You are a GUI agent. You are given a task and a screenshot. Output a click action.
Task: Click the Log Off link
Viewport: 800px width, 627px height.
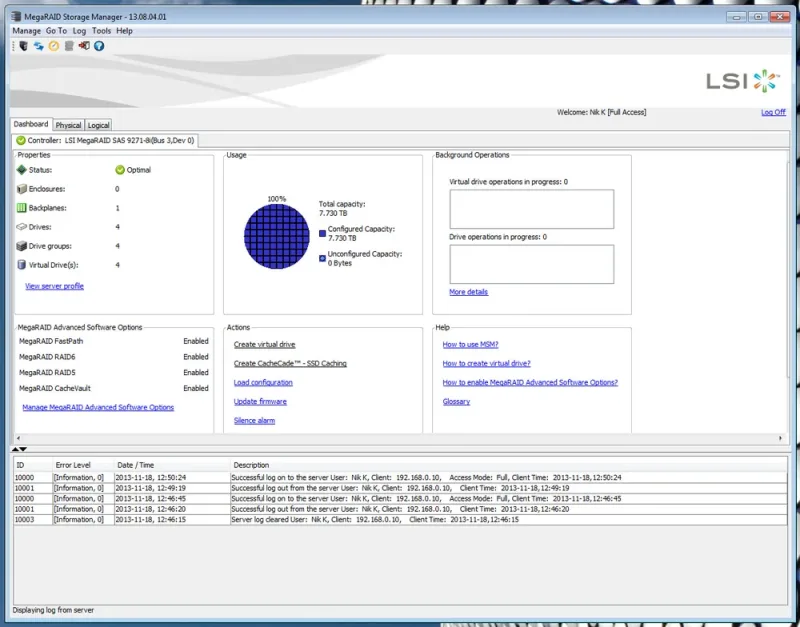coord(773,112)
